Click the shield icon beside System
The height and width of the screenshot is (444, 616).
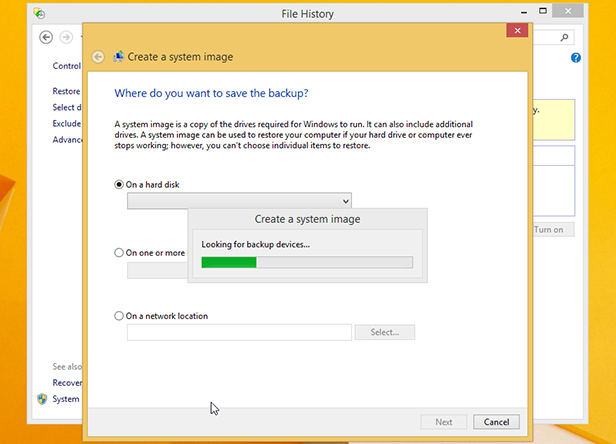42,399
